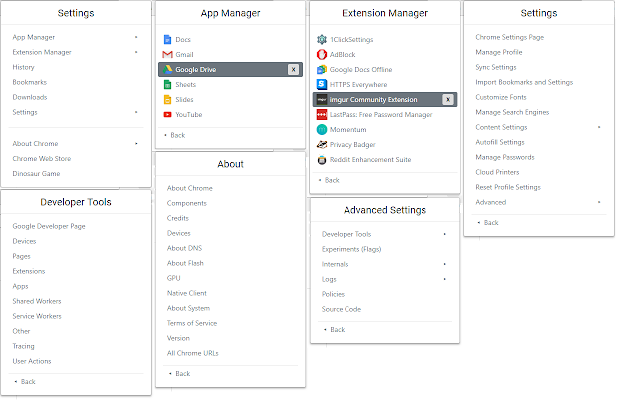Expand the App Manager submenu arrow
The height and width of the screenshot is (400, 640).
tap(136, 37)
